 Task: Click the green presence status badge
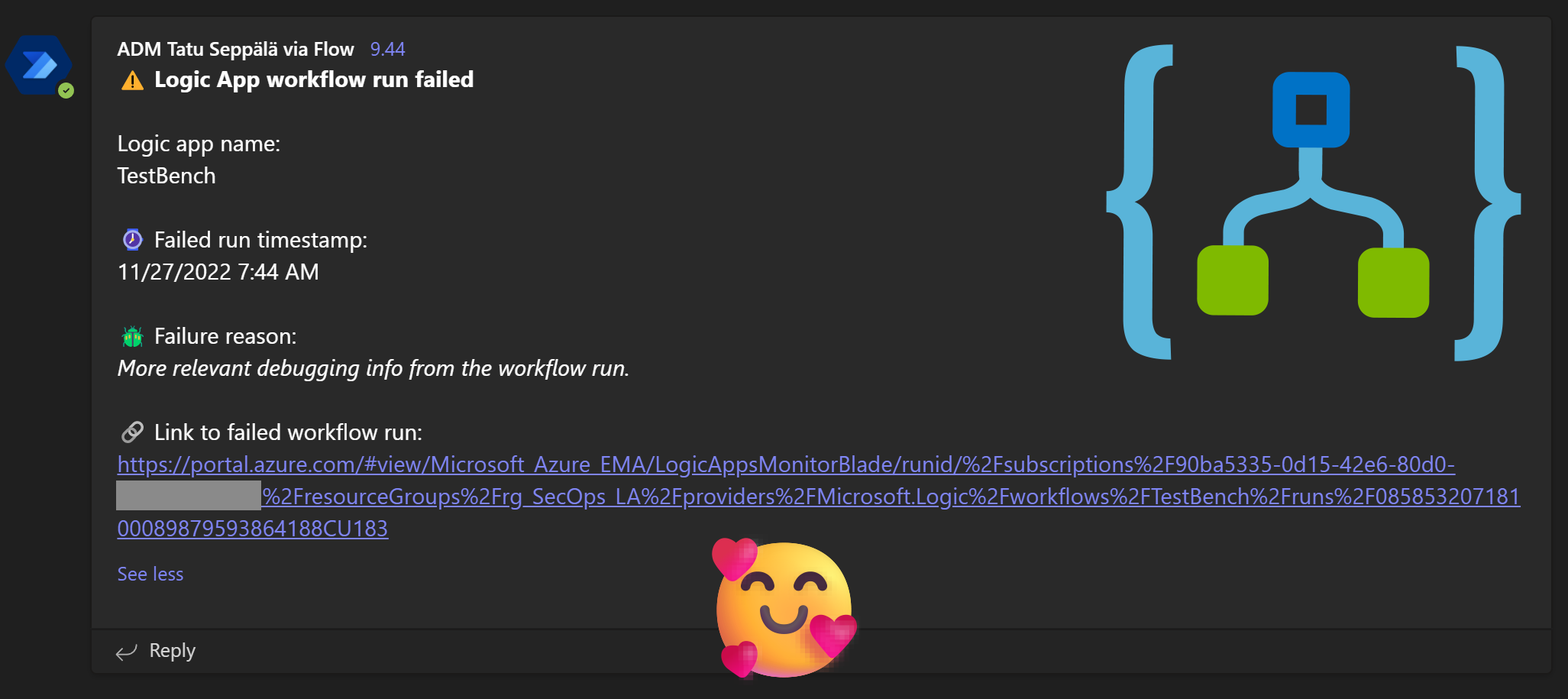[x=66, y=91]
